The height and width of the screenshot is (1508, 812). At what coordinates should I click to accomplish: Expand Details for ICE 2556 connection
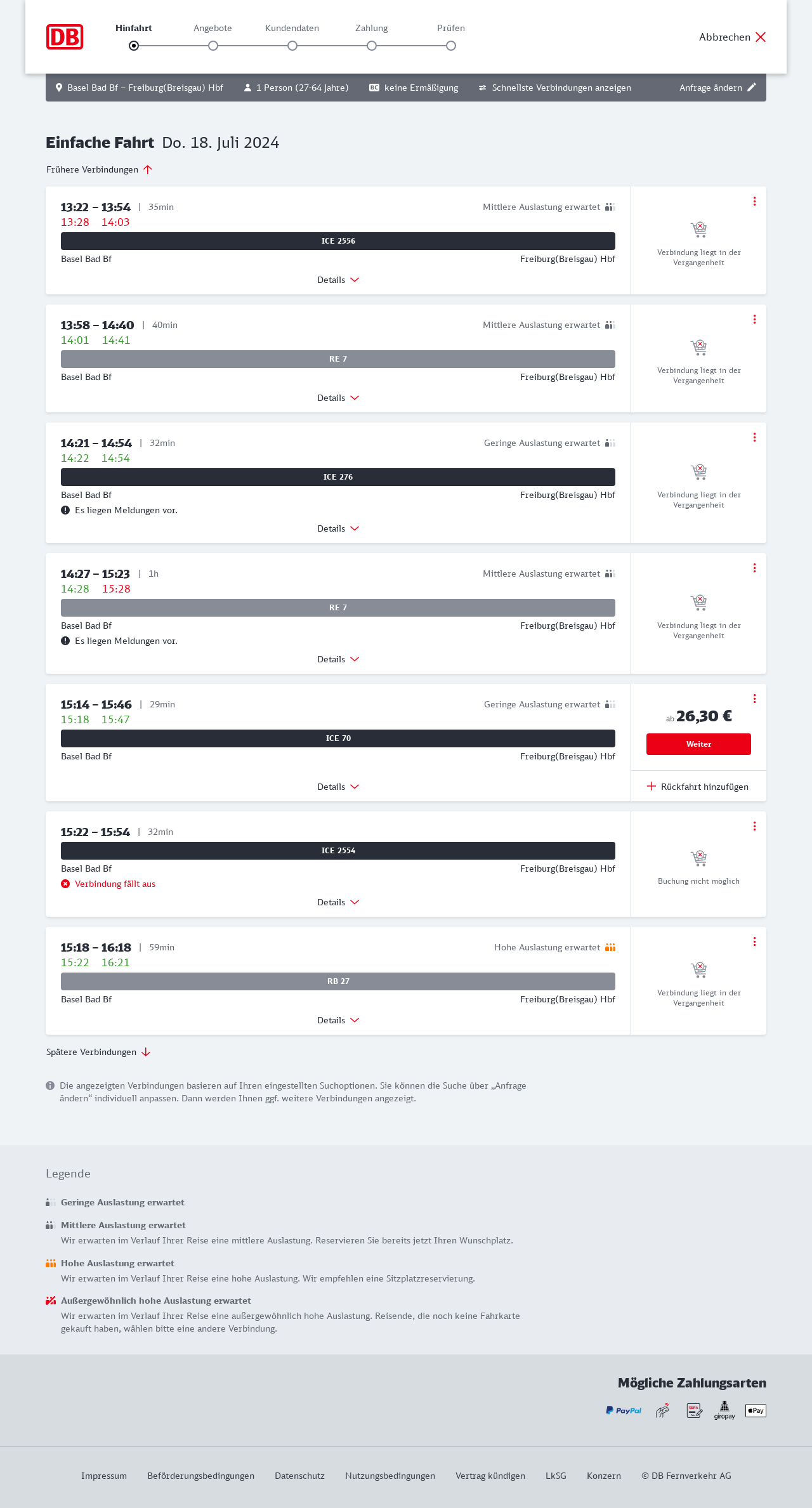(338, 280)
